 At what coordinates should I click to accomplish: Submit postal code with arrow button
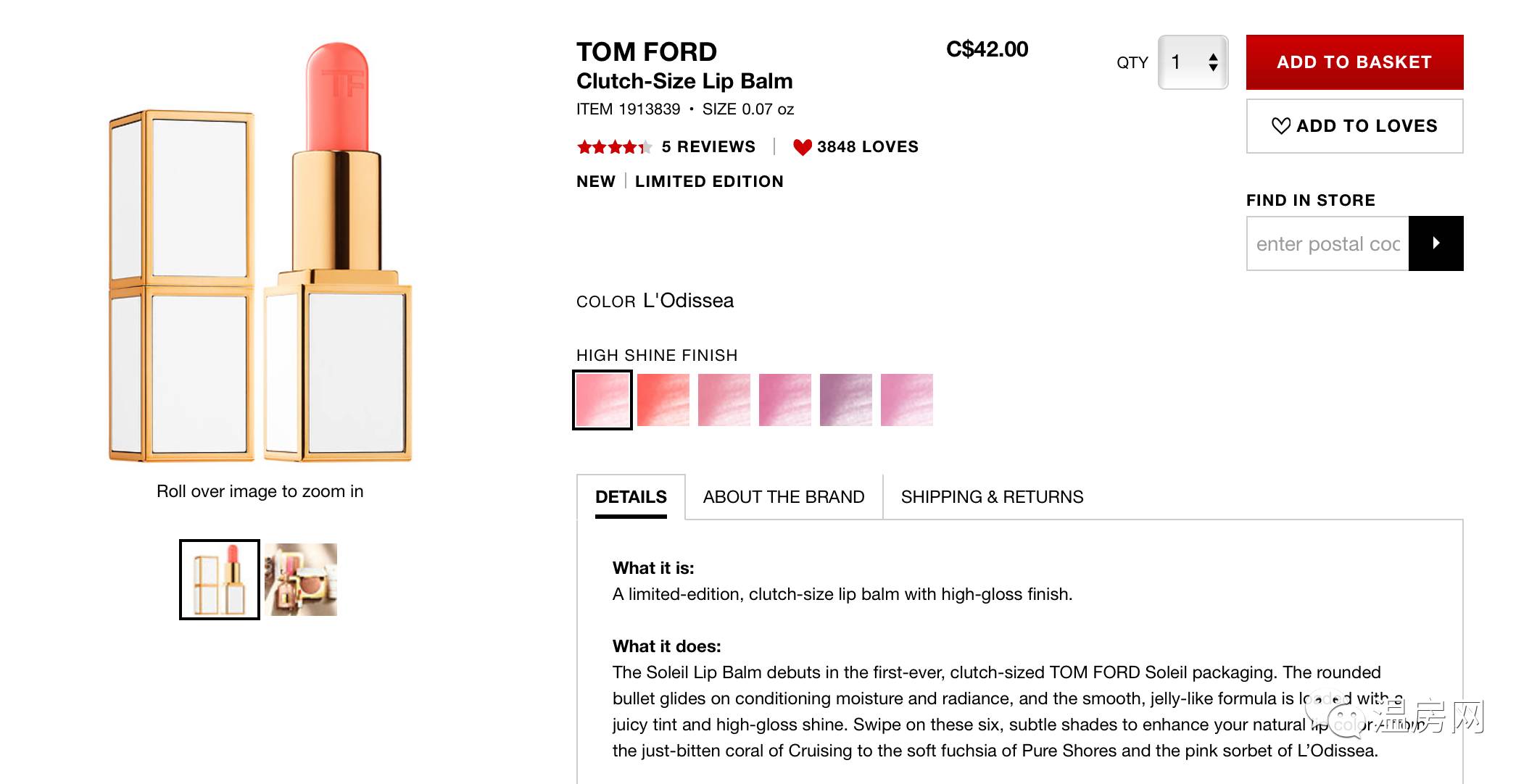click(x=1435, y=243)
